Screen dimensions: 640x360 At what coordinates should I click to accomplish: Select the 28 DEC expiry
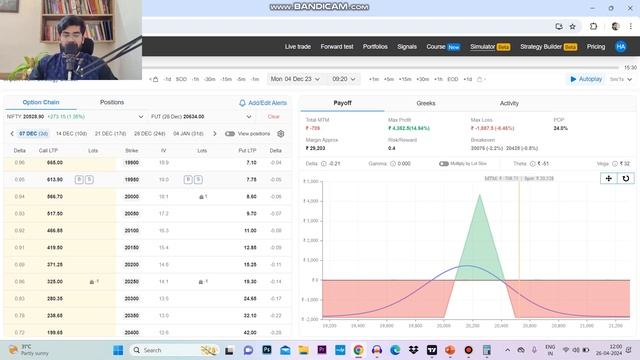pyautogui.click(x=150, y=133)
